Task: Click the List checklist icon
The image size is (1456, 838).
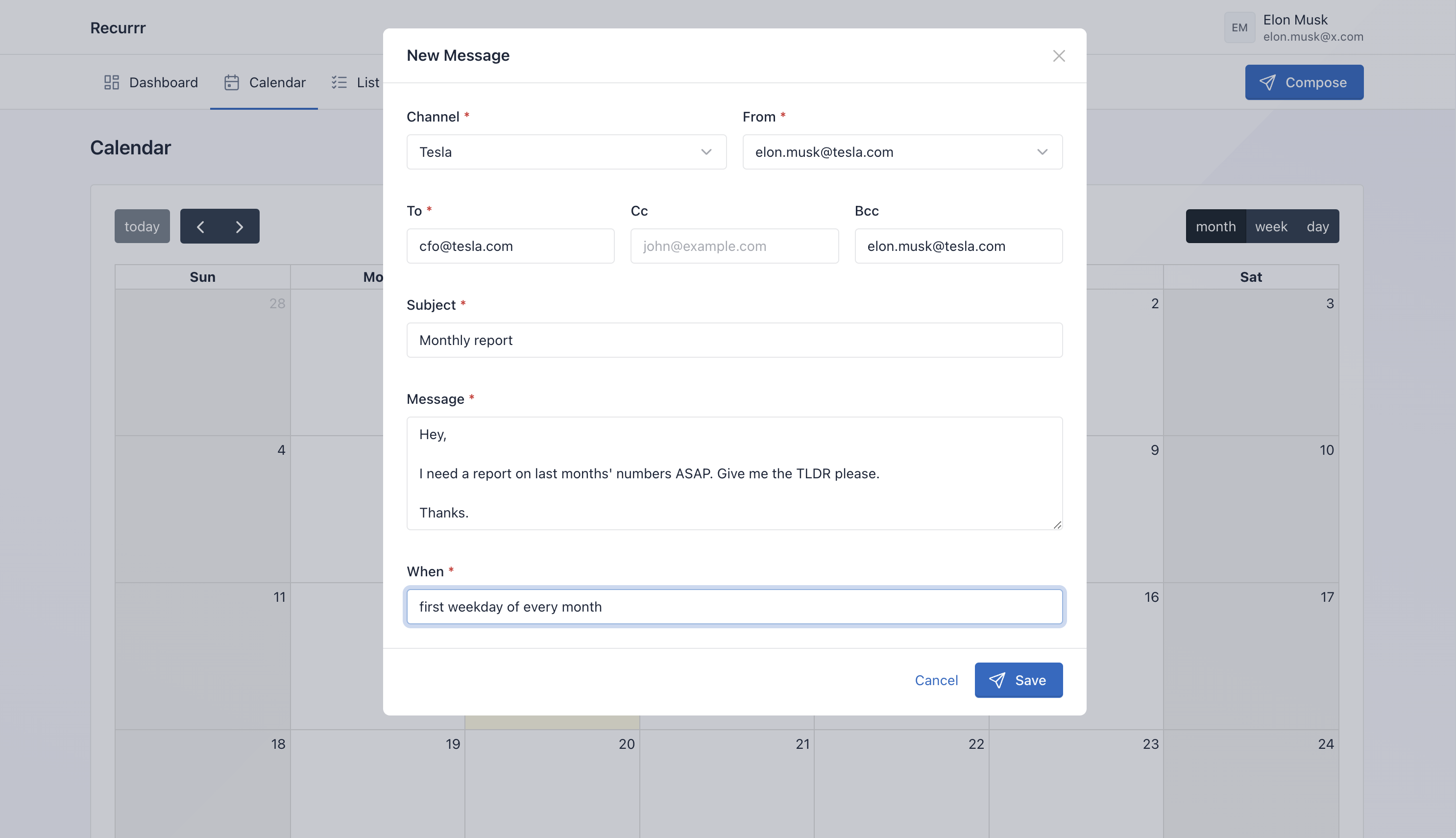Action: pyautogui.click(x=339, y=82)
